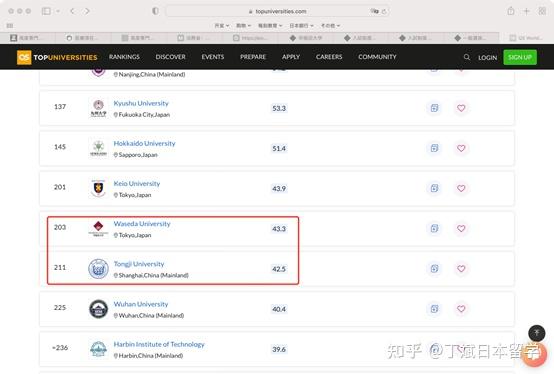This screenshot has height=374, width=554.
Task: Open the Events menu
Action: pos(213,57)
